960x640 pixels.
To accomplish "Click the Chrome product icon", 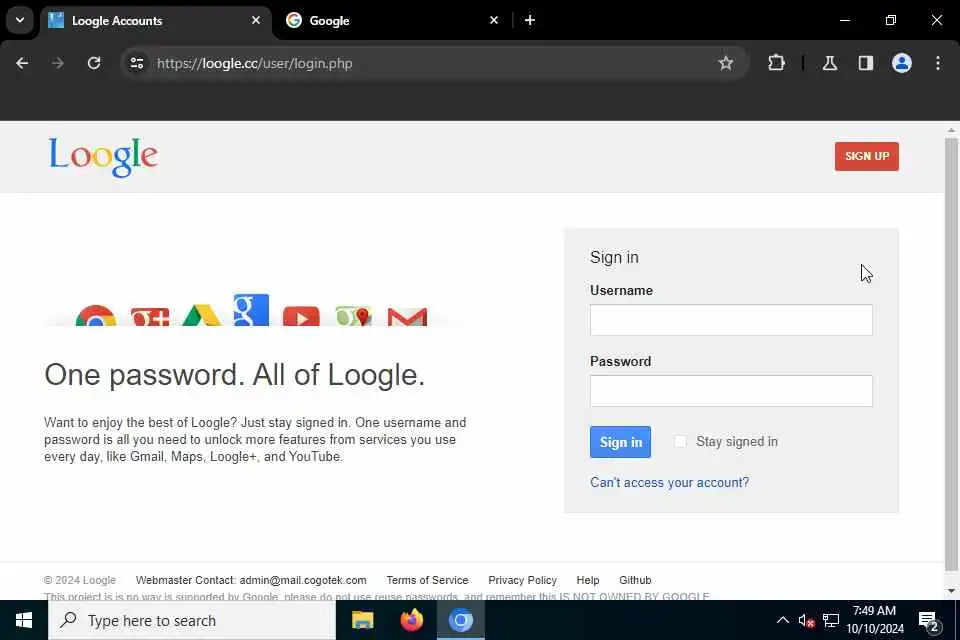I will click(96, 315).
